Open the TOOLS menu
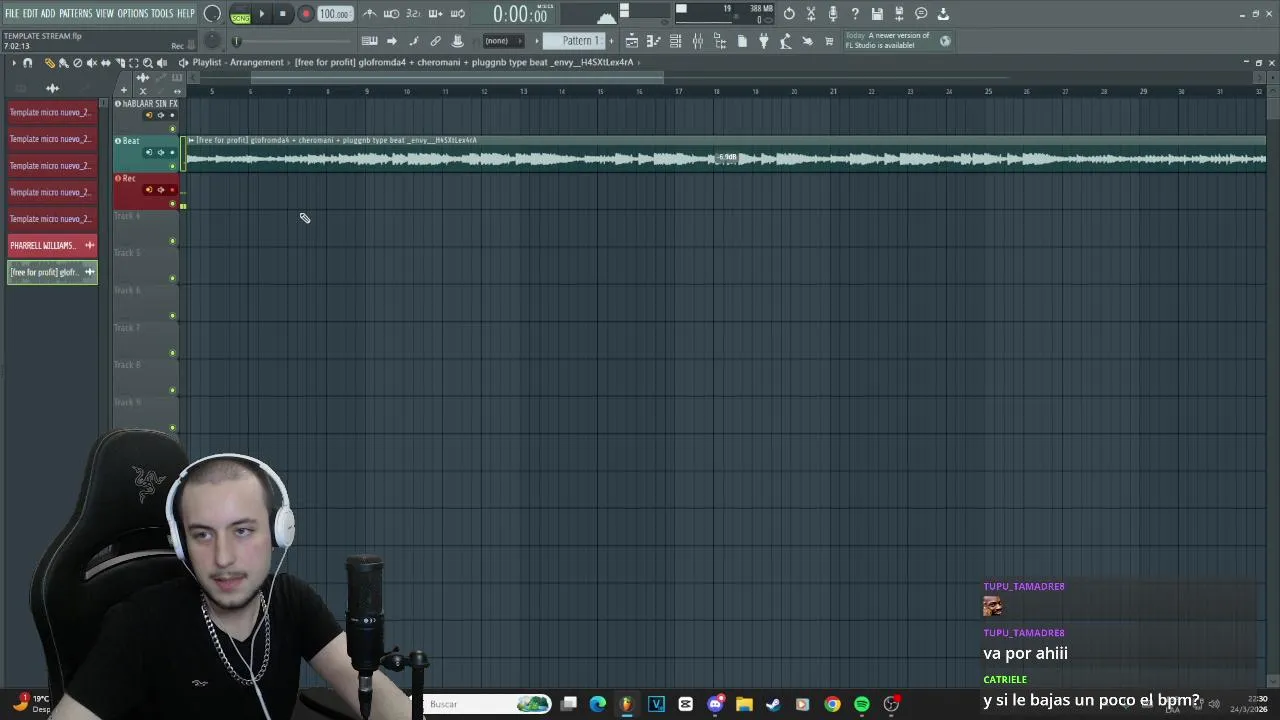This screenshot has width=1280, height=720. pos(162,14)
